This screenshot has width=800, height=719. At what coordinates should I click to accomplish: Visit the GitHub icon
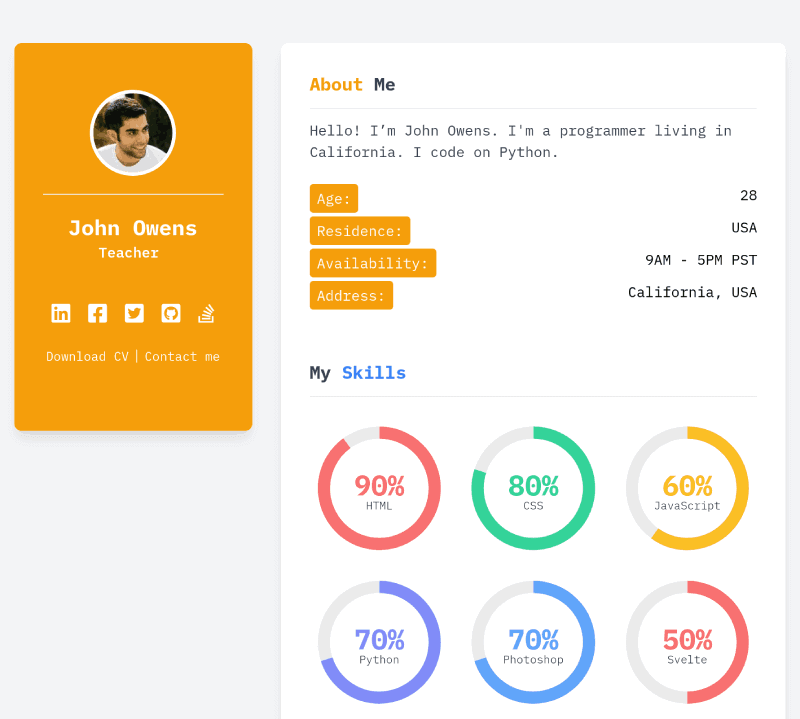pos(170,313)
